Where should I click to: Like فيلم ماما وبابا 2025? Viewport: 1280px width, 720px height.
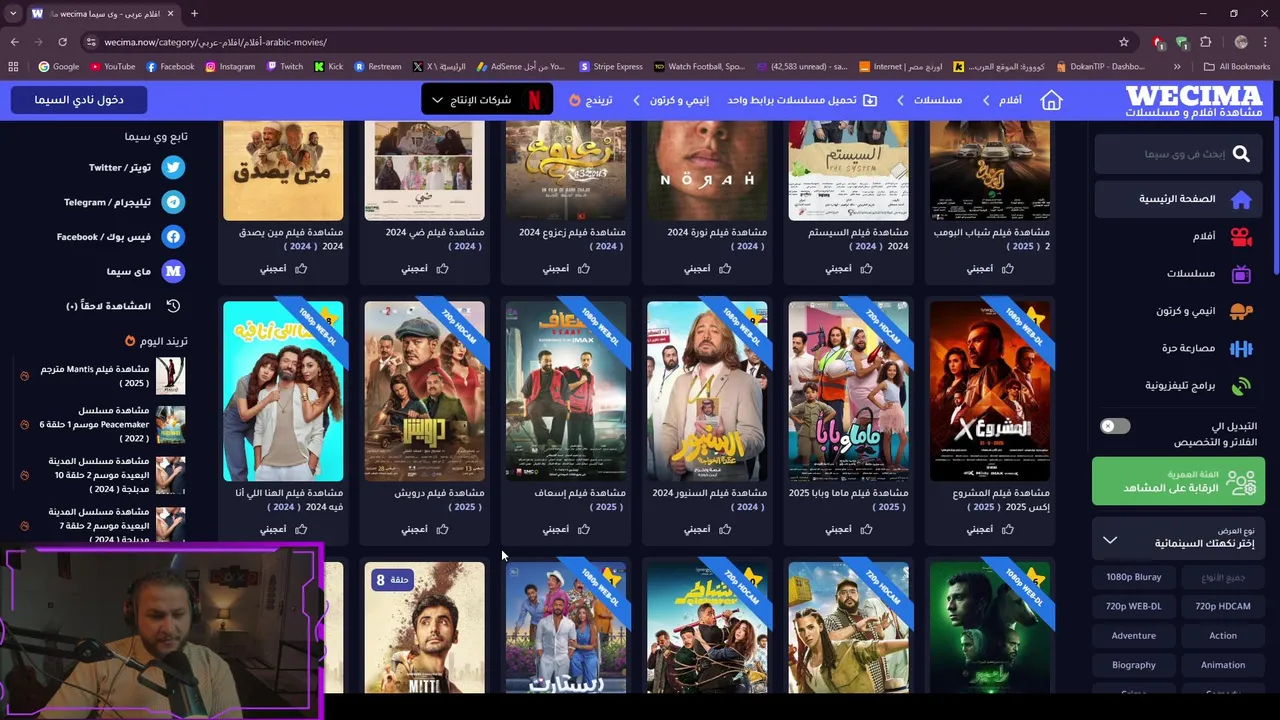point(848,529)
